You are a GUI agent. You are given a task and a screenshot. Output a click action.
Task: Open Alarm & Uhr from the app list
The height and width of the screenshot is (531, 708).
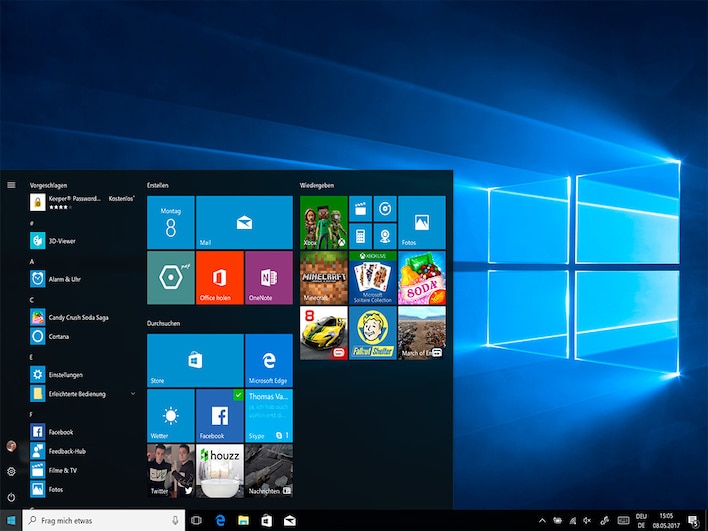pos(65,279)
